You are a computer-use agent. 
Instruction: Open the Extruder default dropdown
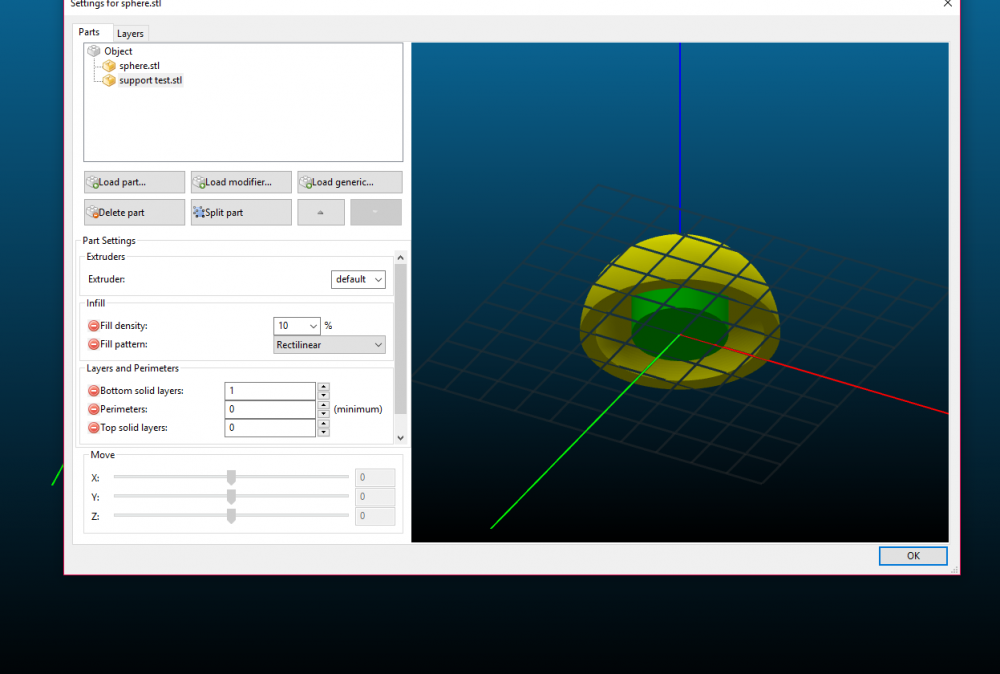(358, 279)
